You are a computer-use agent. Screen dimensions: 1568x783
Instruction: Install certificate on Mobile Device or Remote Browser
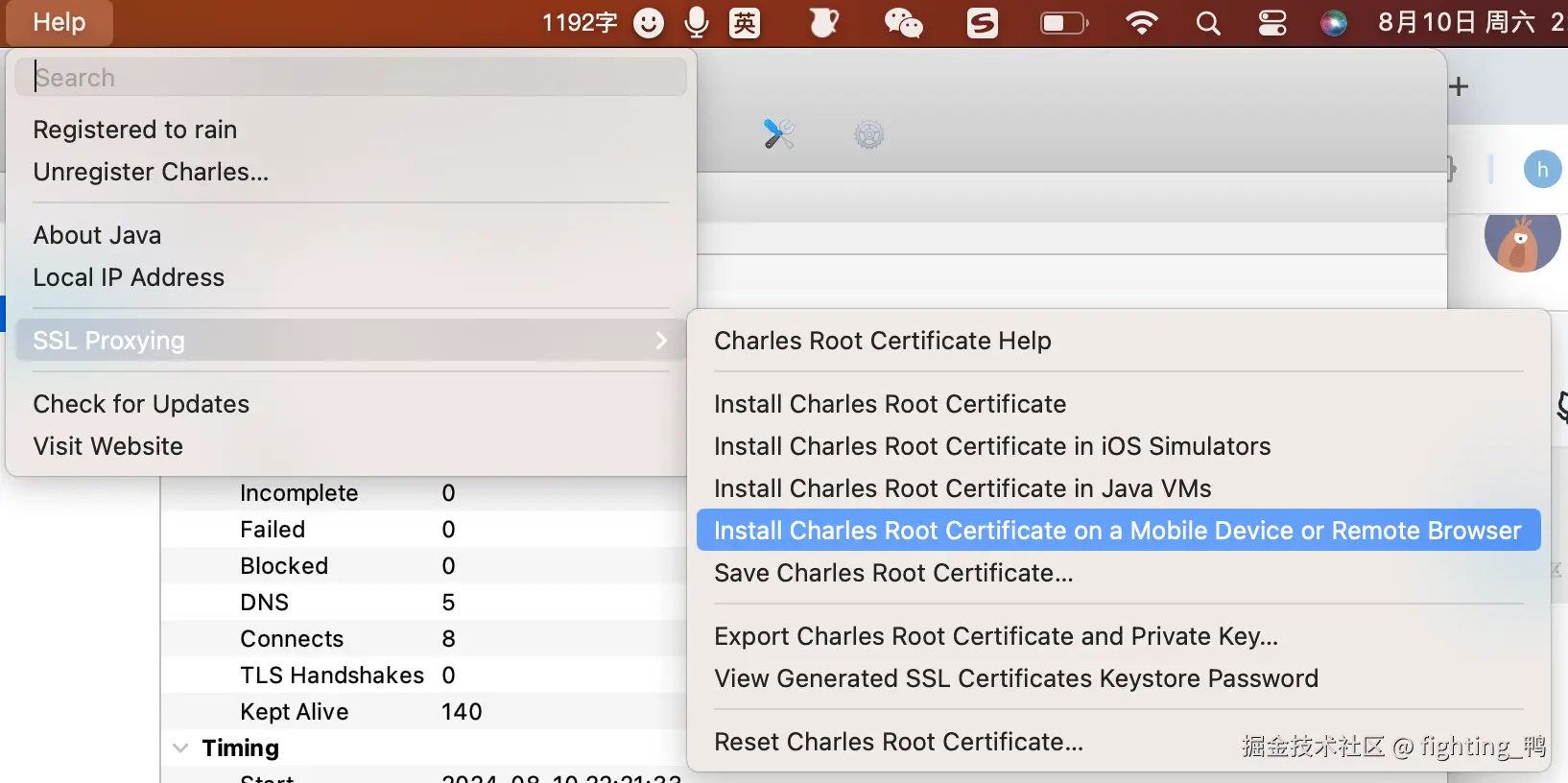[1119, 531]
